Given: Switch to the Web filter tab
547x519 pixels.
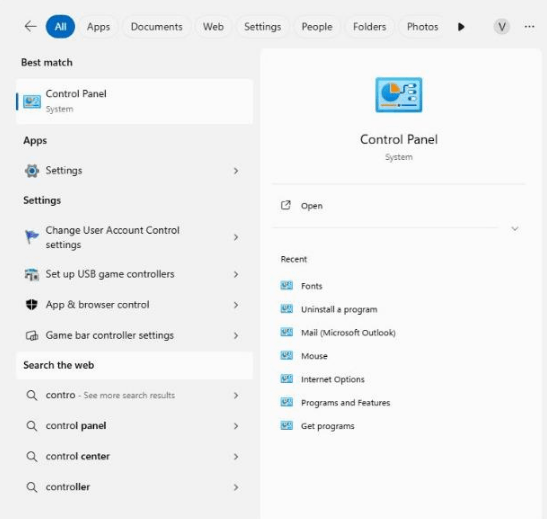Looking at the screenshot, I should click(x=213, y=27).
